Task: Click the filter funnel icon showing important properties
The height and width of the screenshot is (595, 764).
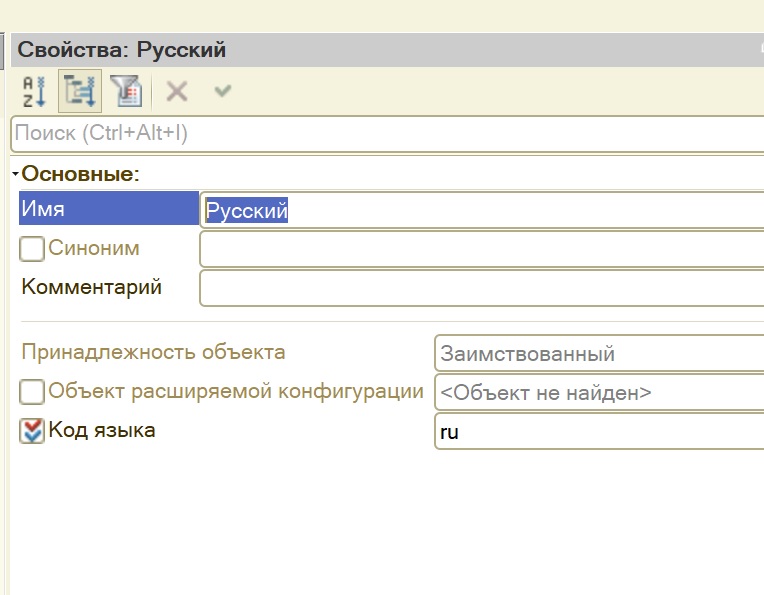Action: click(x=126, y=91)
